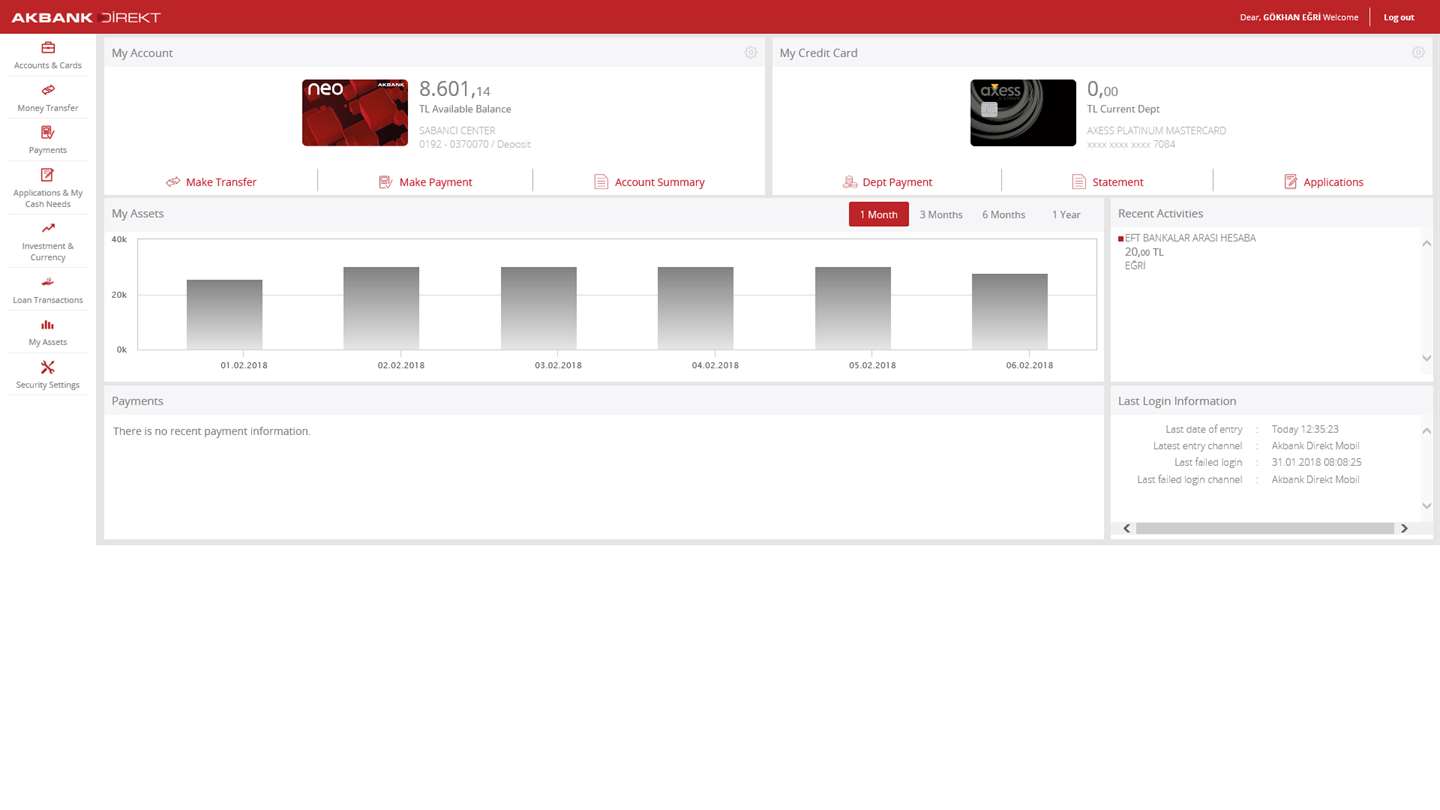Click the Log out link
1440x810 pixels.
(1399, 17)
